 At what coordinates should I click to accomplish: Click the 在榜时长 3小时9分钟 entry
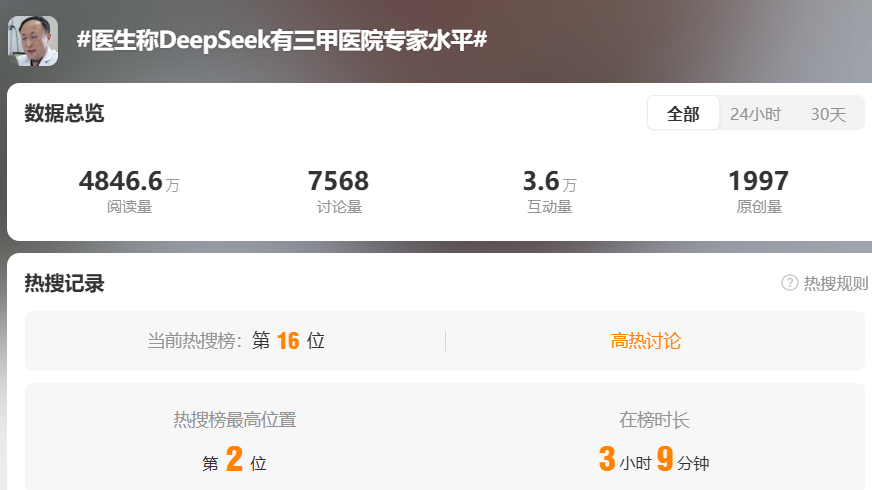tap(654, 443)
